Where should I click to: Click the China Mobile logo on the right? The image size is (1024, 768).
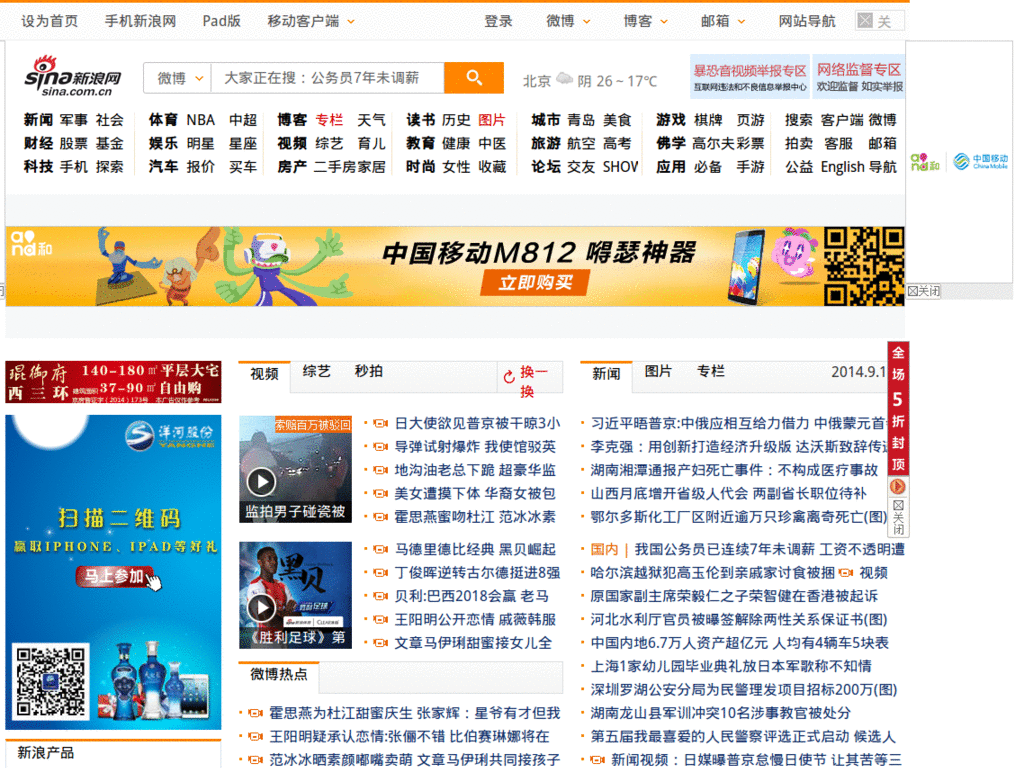click(983, 163)
